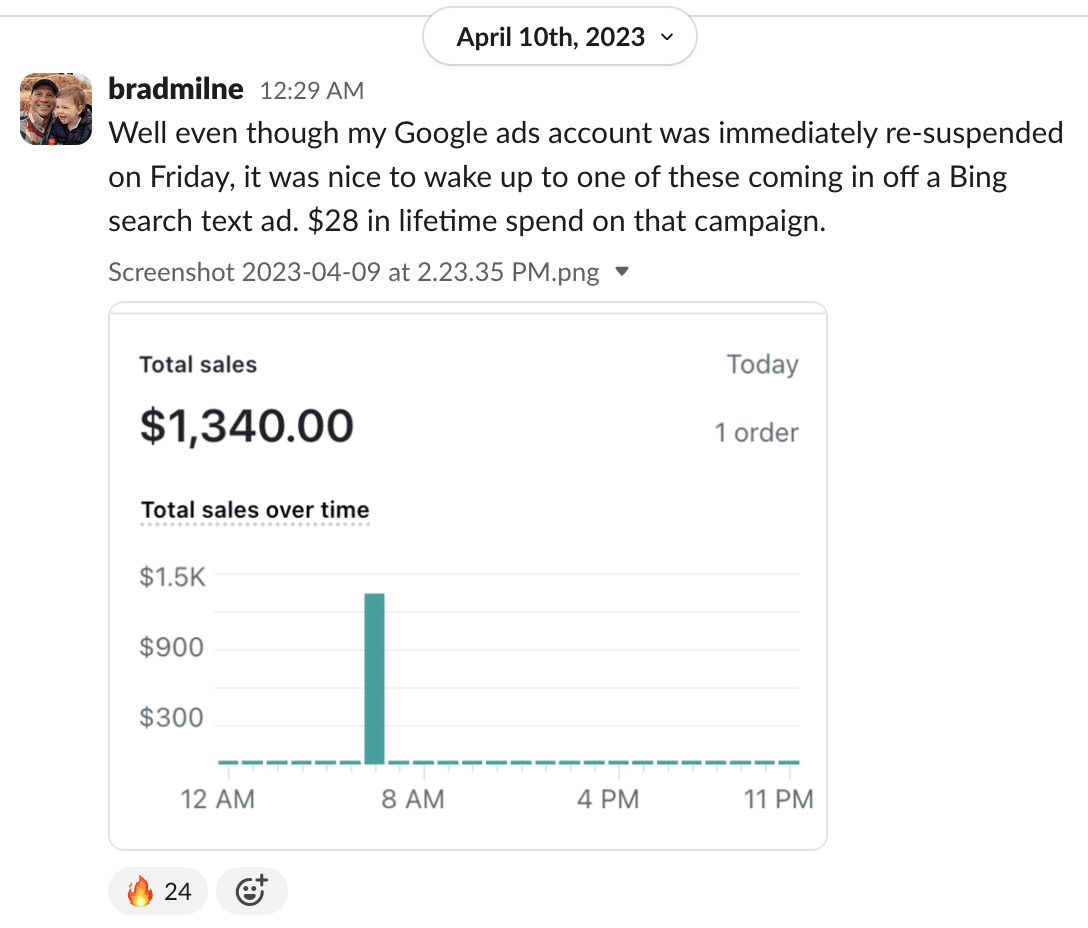The image size is (1088, 928).
Task: Click the Total sales over time heading
Action: 255,510
